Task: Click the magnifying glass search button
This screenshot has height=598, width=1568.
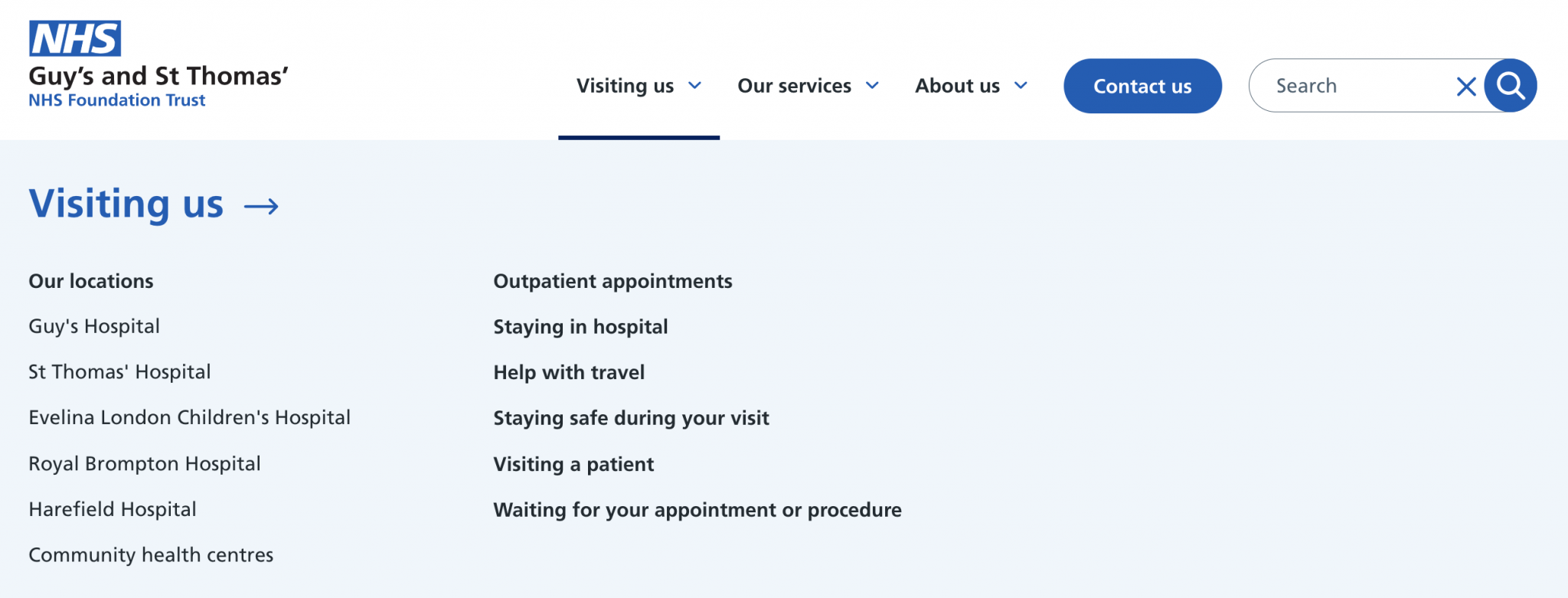Action: pyautogui.click(x=1510, y=86)
